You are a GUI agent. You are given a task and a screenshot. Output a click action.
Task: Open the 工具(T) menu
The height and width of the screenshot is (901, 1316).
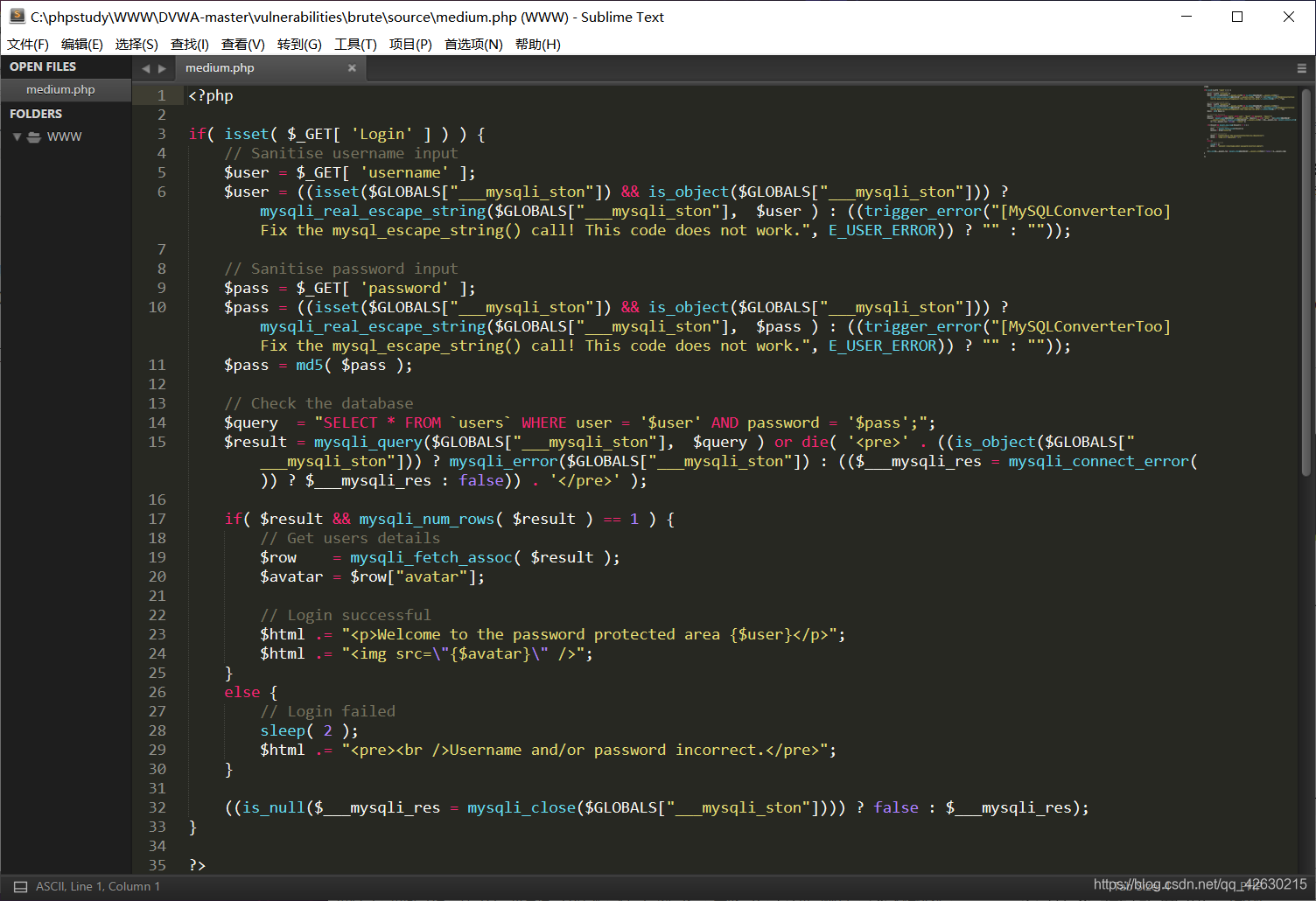pos(355,44)
